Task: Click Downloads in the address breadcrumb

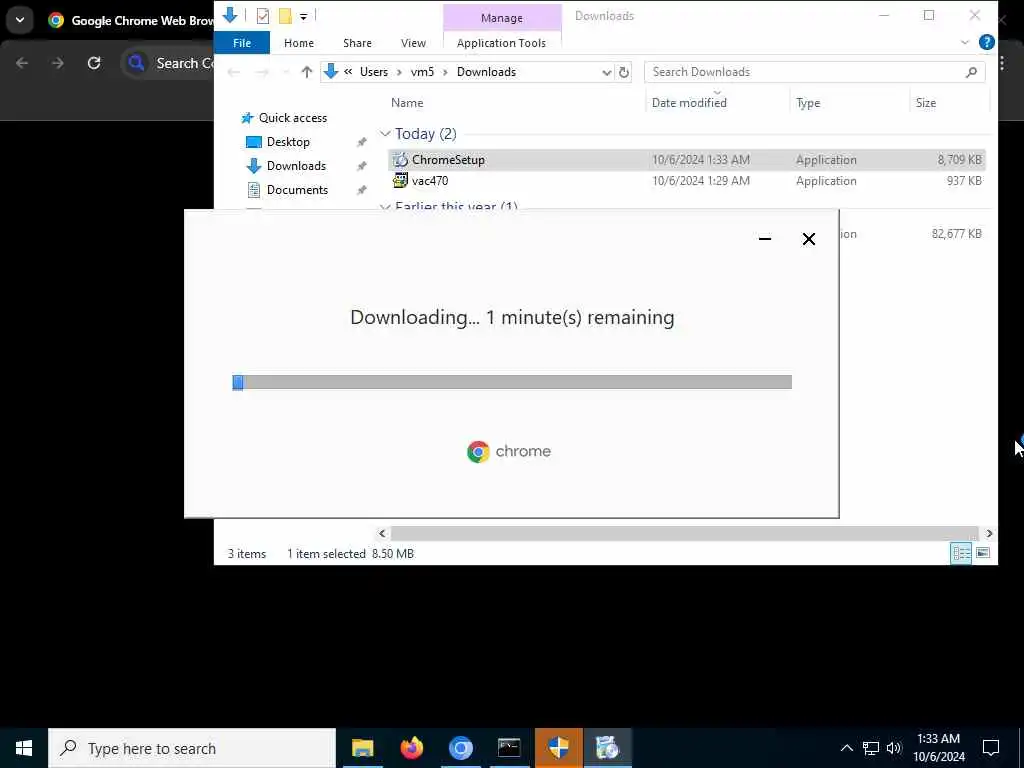Action: (x=486, y=72)
